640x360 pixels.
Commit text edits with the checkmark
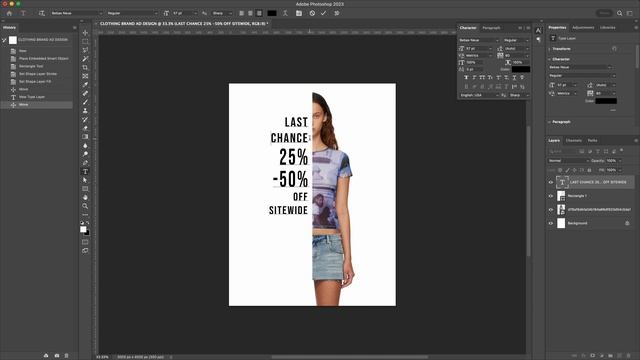coord(323,13)
